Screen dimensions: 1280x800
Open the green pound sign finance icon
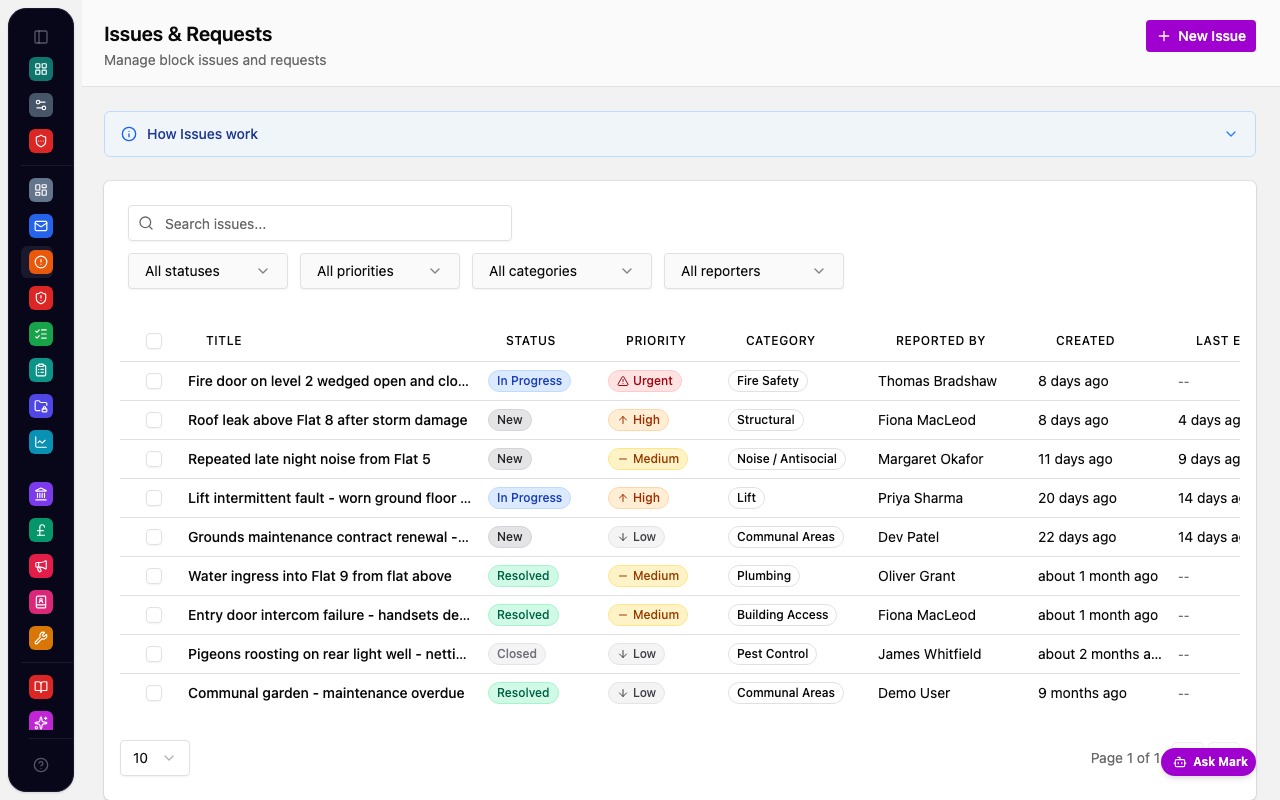[x=41, y=530]
